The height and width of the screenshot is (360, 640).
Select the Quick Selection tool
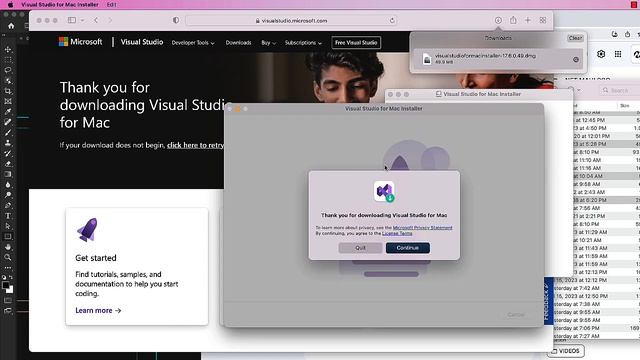[8, 80]
